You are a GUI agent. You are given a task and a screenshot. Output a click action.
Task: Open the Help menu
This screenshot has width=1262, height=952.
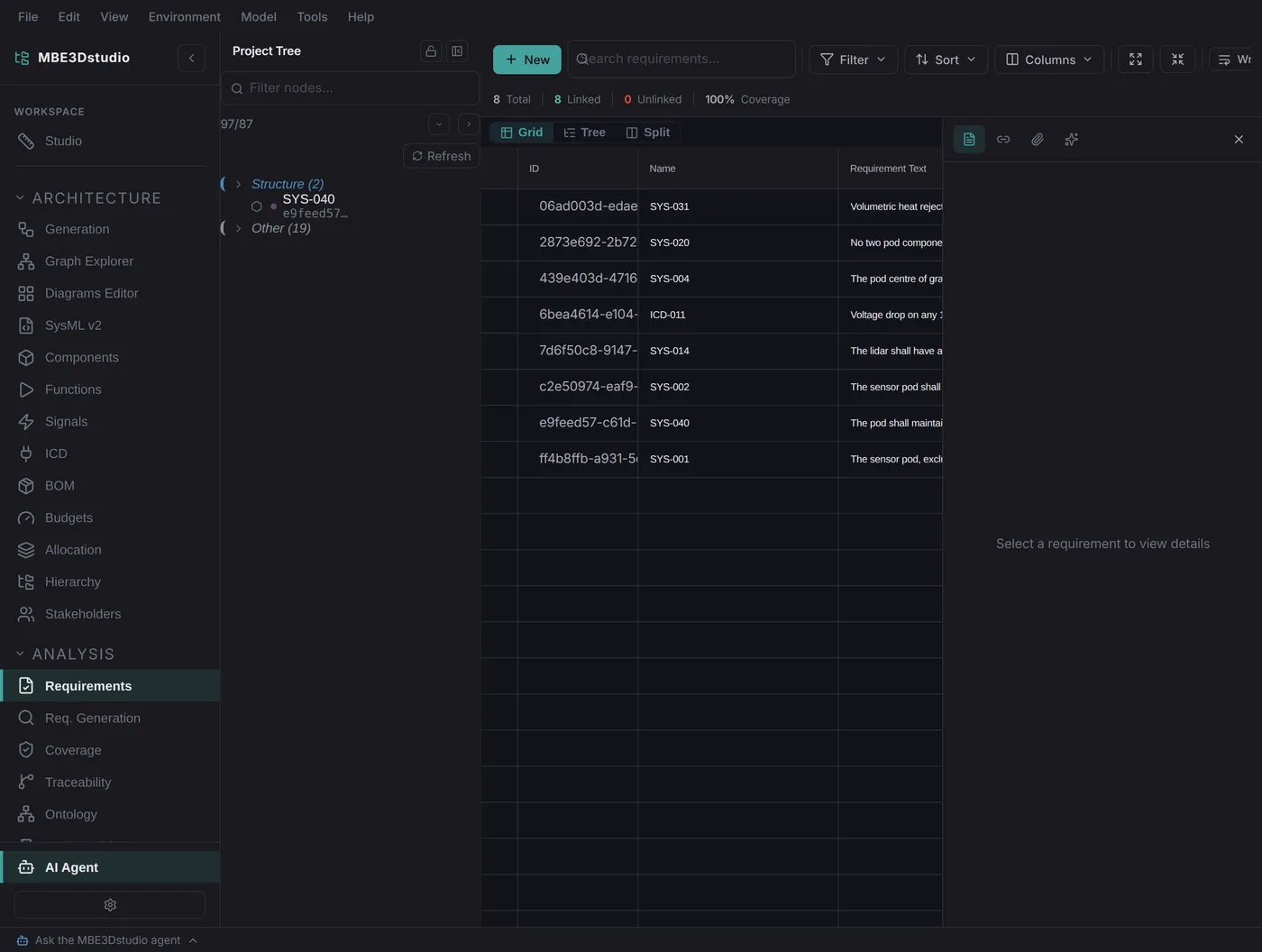coord(361,16)
